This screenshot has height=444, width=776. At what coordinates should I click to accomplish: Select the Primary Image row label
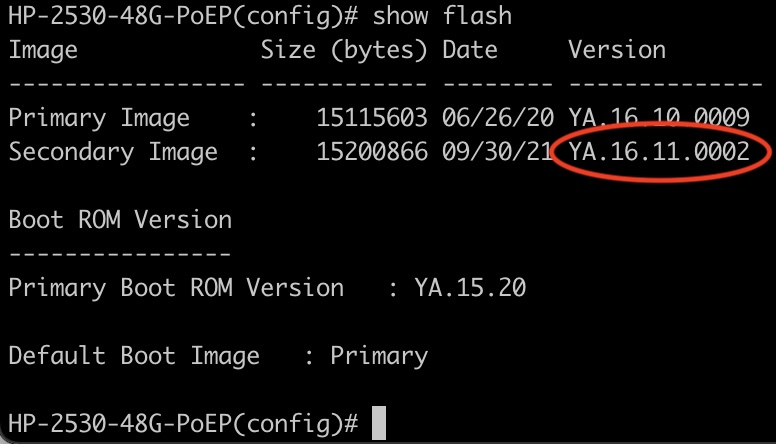pyautogui.click(x=99, y=118)
